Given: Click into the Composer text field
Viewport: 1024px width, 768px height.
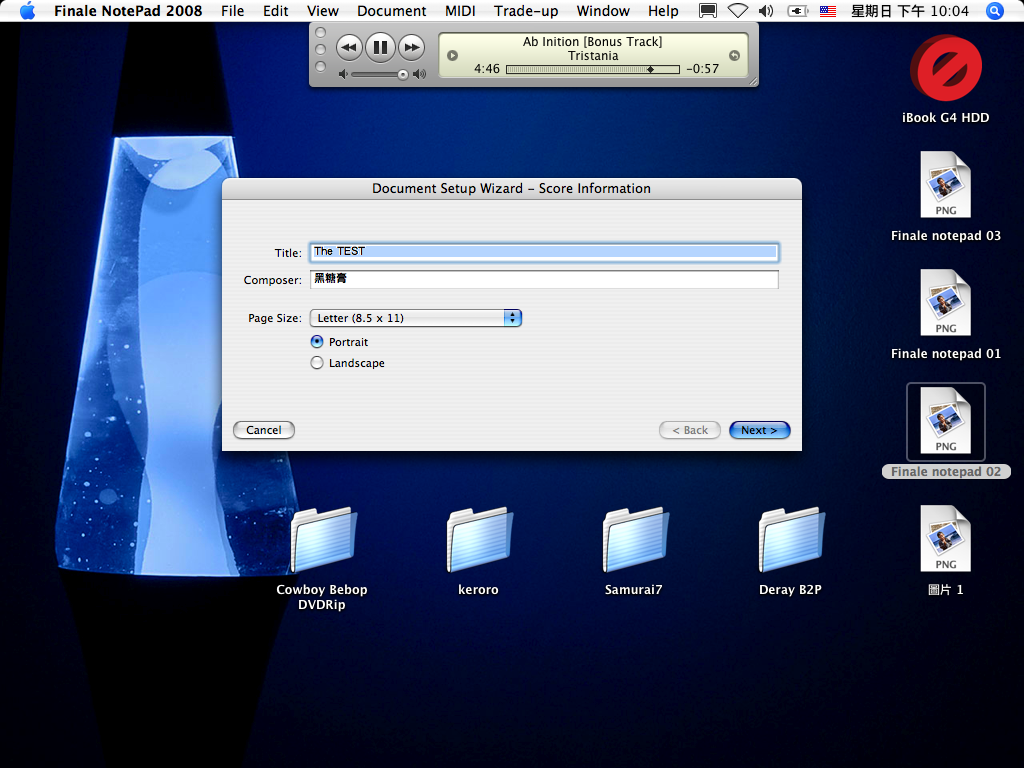Looking at the screenshot, I should (x=543, y=280).
